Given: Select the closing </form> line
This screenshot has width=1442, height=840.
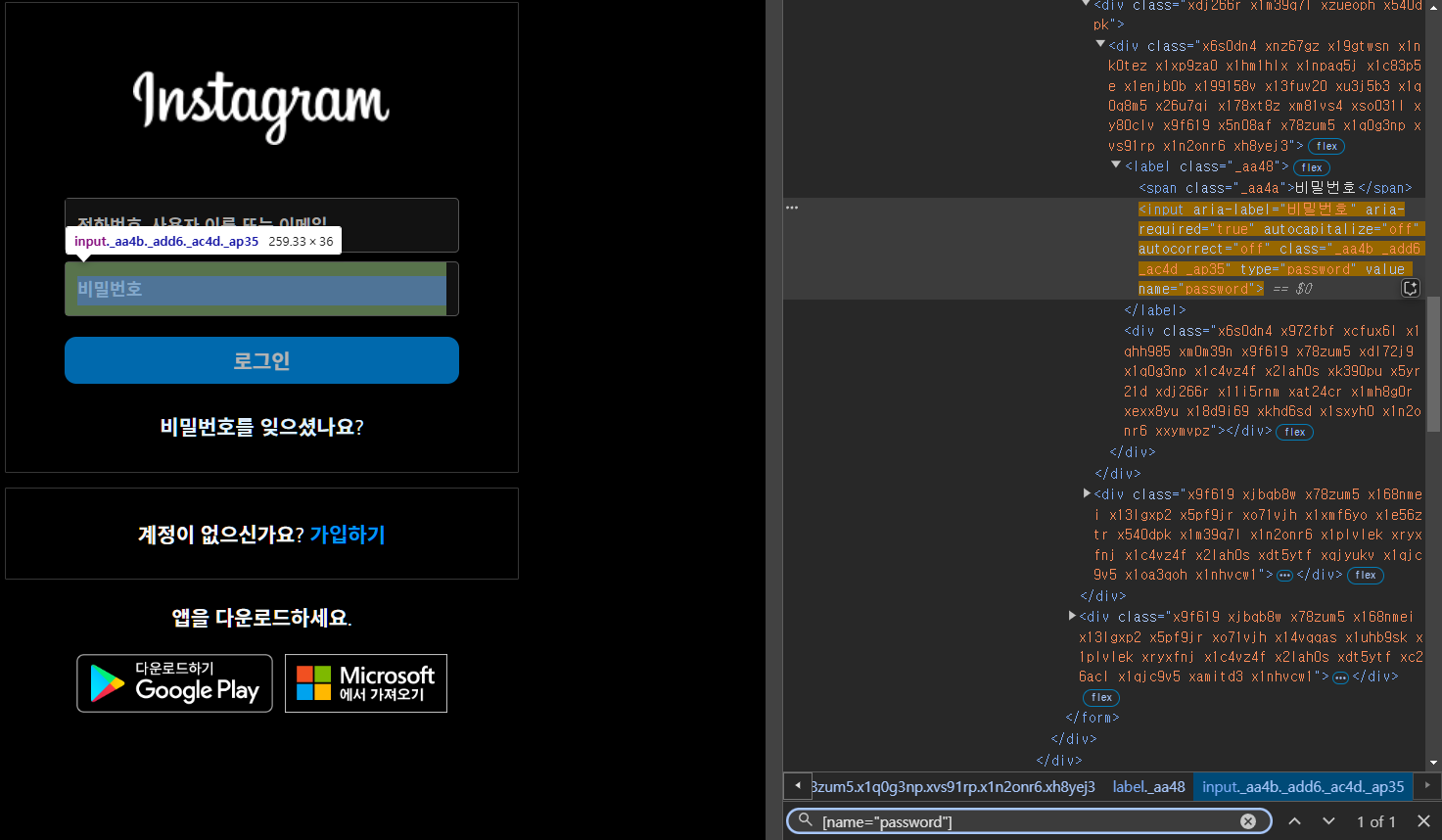Looking at the screenshot, I should tap(1093, 718).
